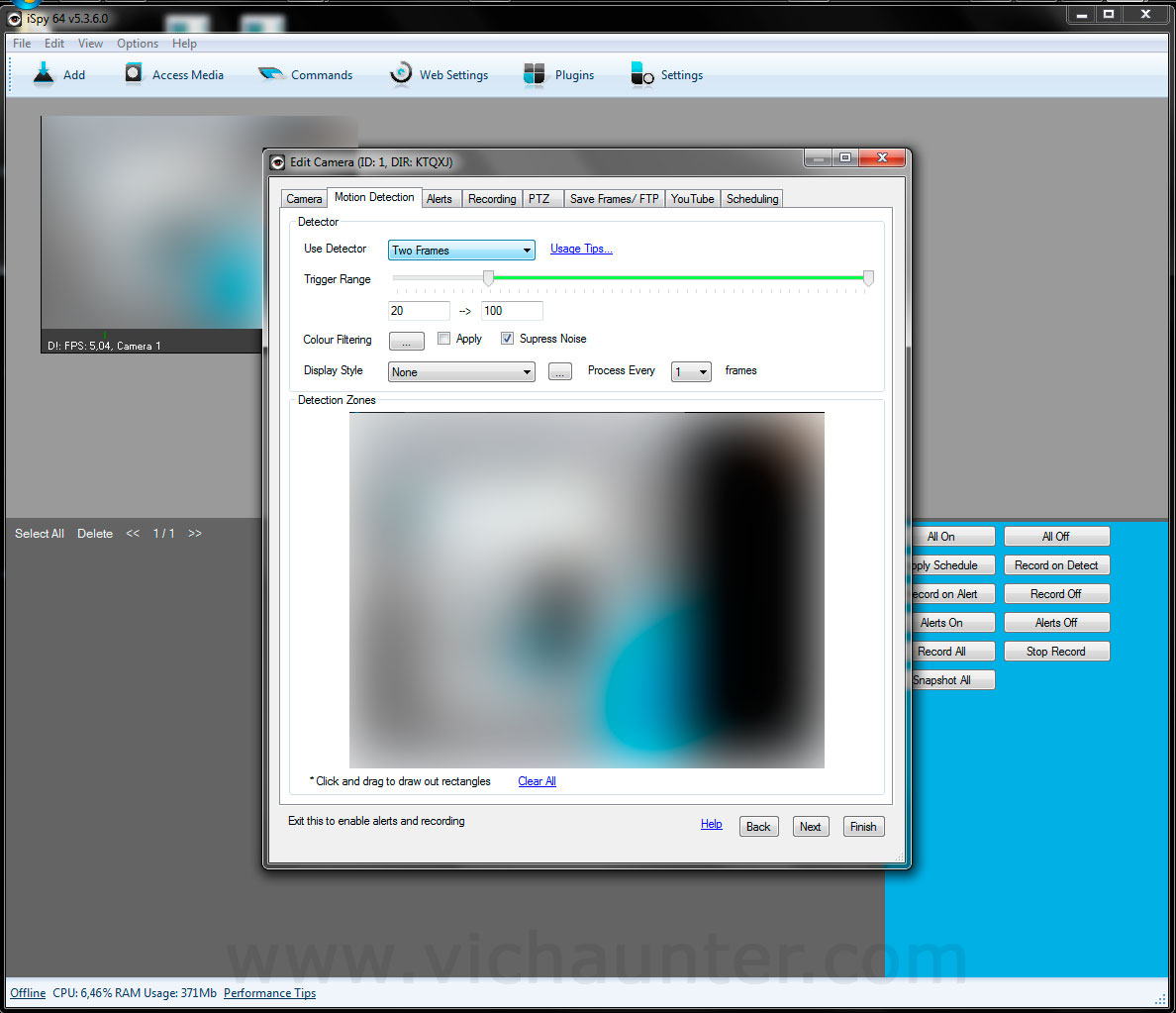Expand the Display Style dropdown
The width and height of the screenshot is (1176, 1013).
[461, 371]
